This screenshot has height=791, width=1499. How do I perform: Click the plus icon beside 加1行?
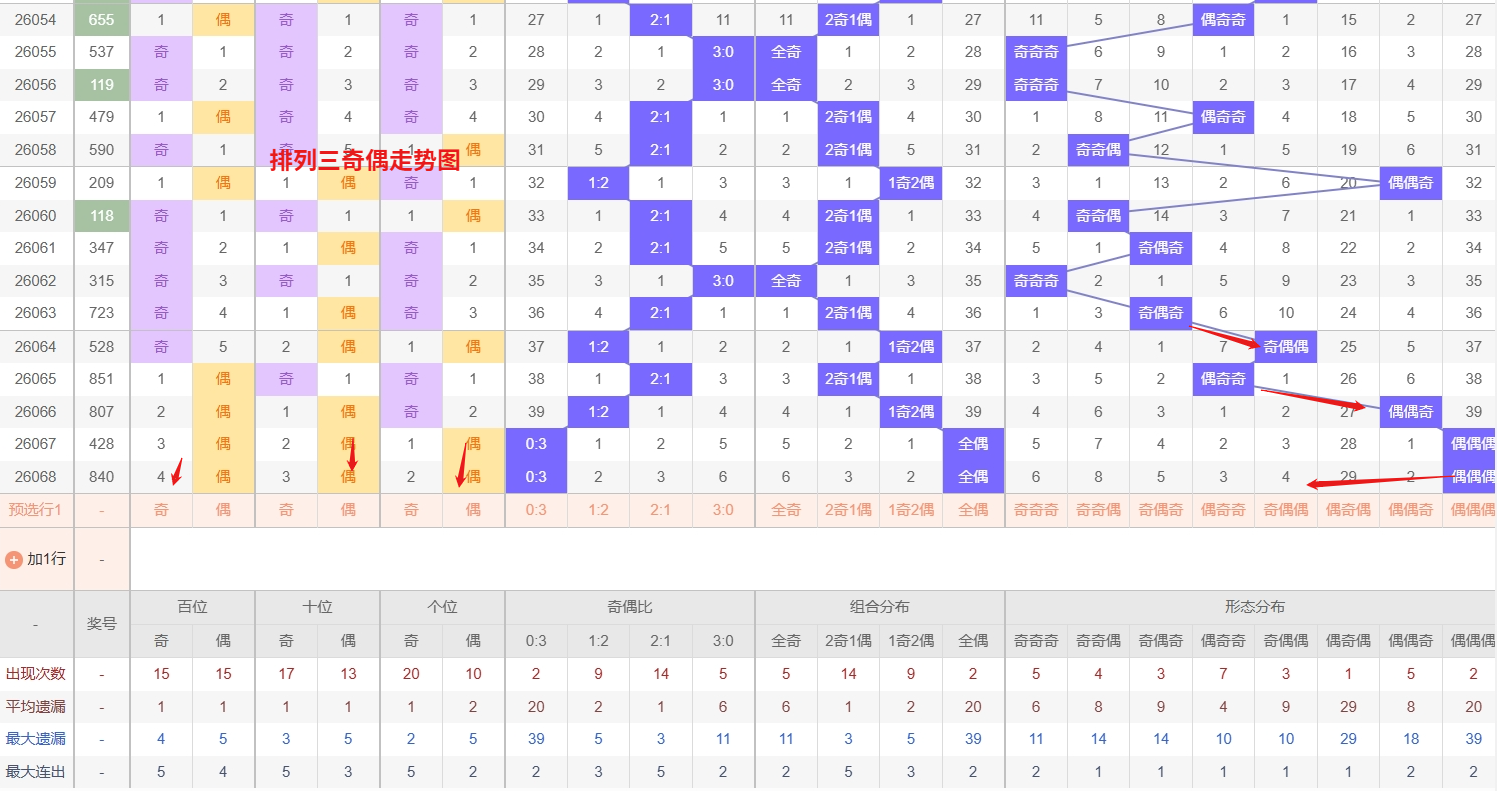14,559
